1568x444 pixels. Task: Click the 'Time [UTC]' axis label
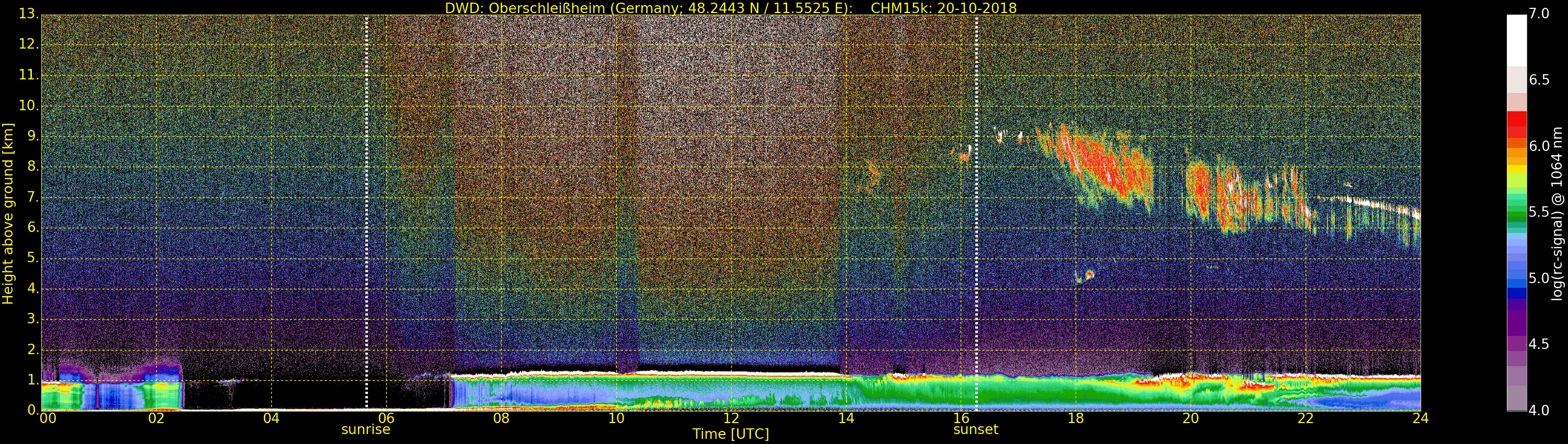click(731, 434)
